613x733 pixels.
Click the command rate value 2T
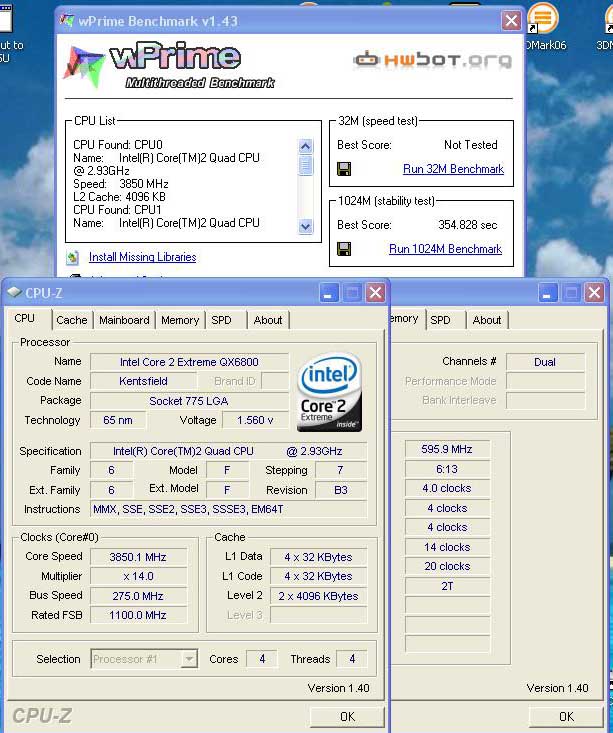(447, 586)
